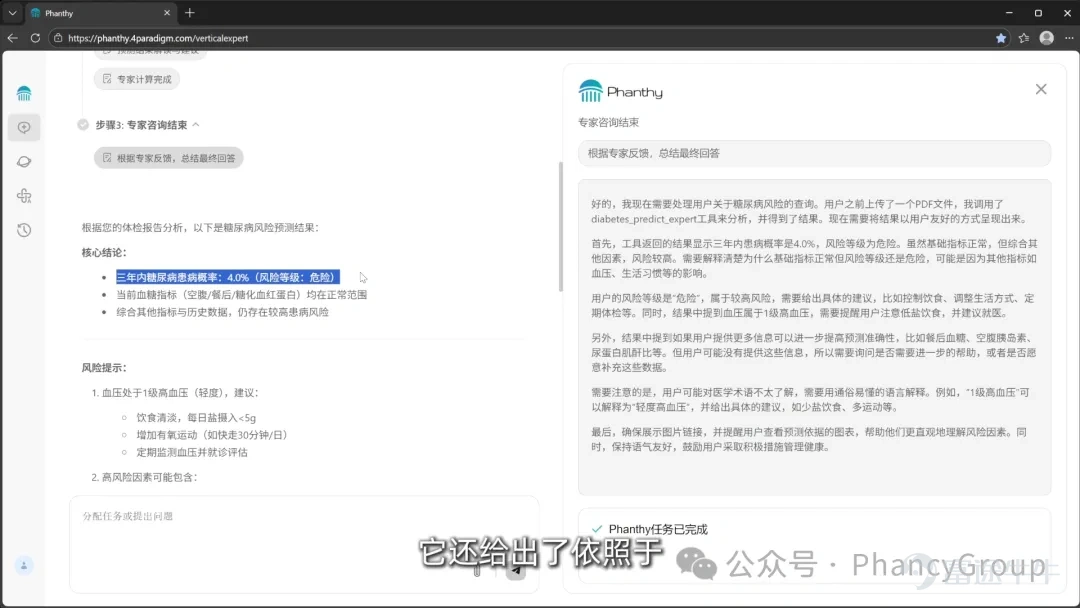Click the right panel 根据专家反馈 summary bar

coord(814,154)
